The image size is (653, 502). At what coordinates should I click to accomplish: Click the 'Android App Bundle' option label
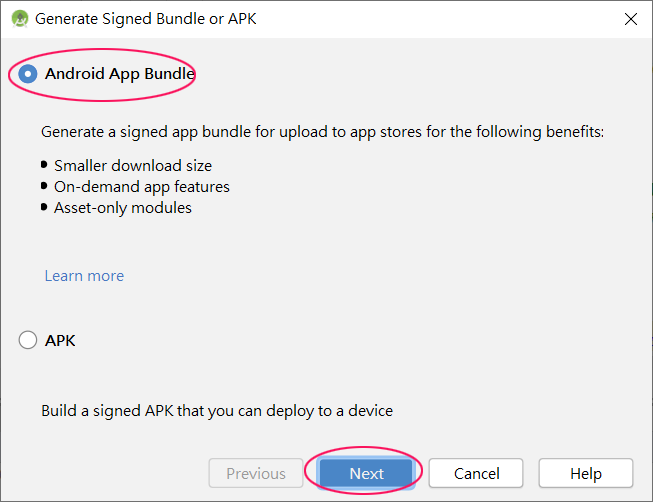(120, 74)
